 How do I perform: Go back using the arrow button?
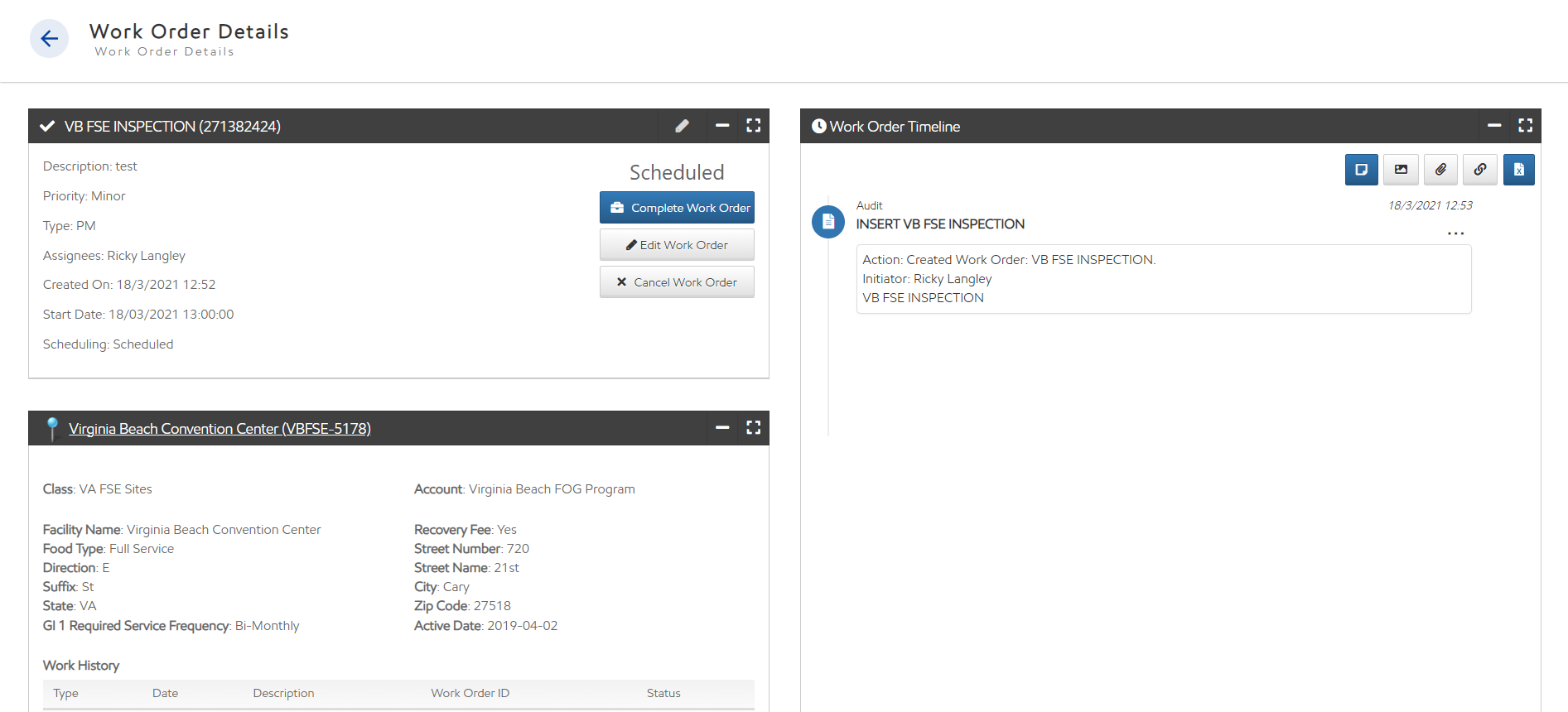click(x=49, y=39)
